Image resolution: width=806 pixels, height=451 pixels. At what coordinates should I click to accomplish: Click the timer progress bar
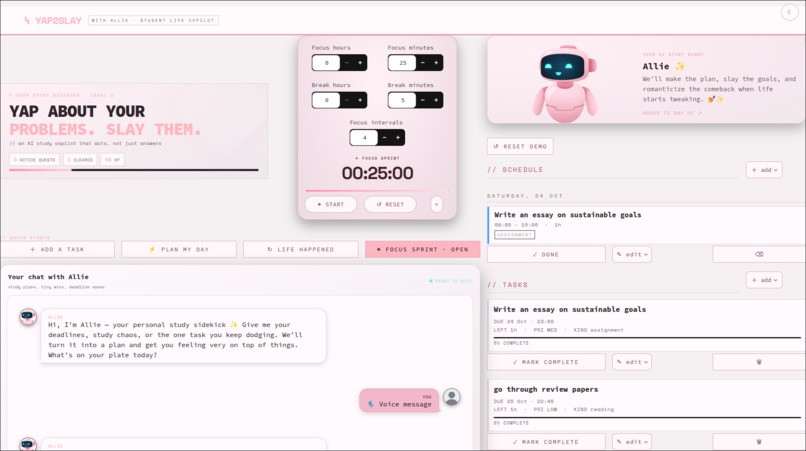point(377,191)
